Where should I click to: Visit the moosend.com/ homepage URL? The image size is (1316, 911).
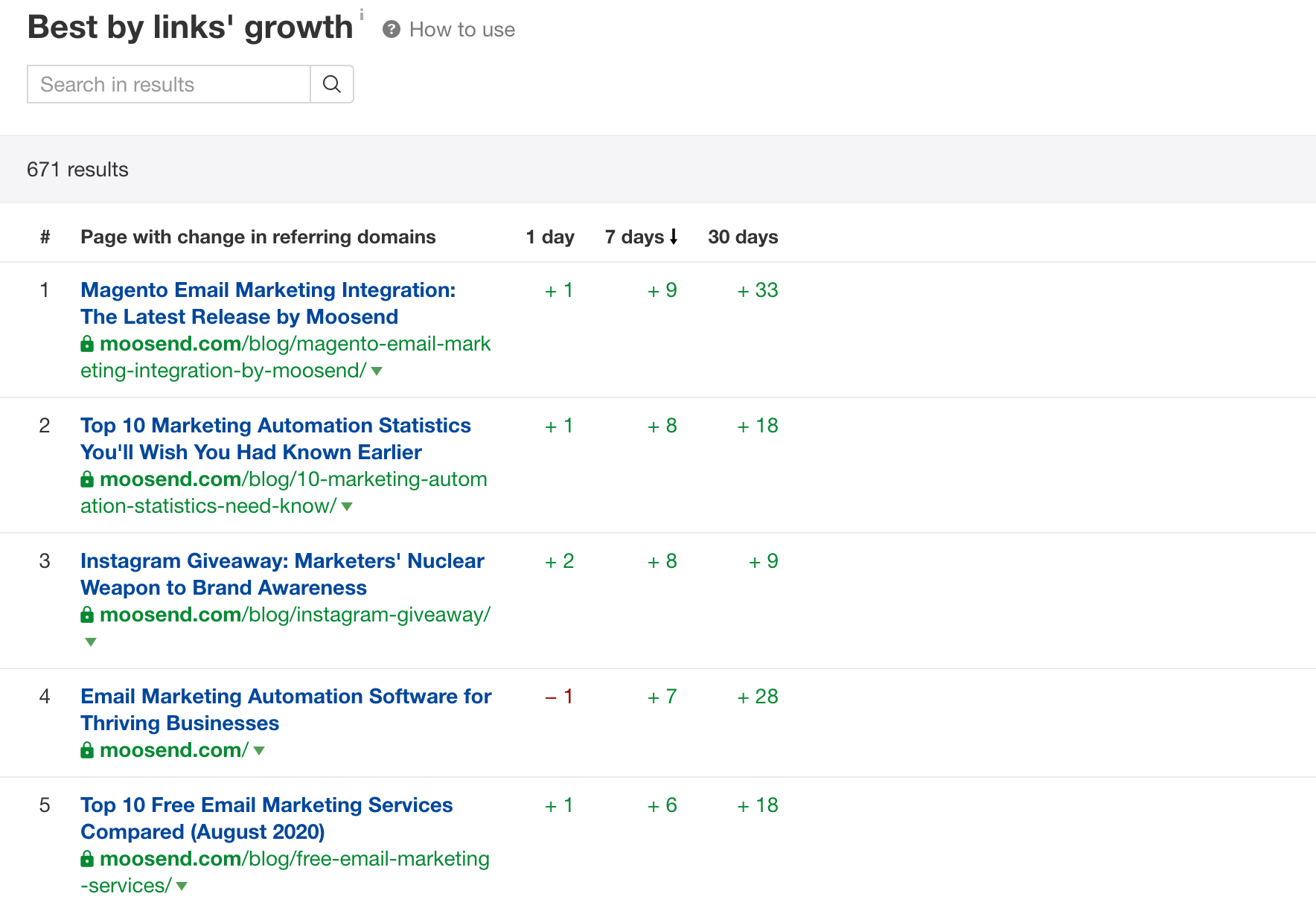pos(174,749)
